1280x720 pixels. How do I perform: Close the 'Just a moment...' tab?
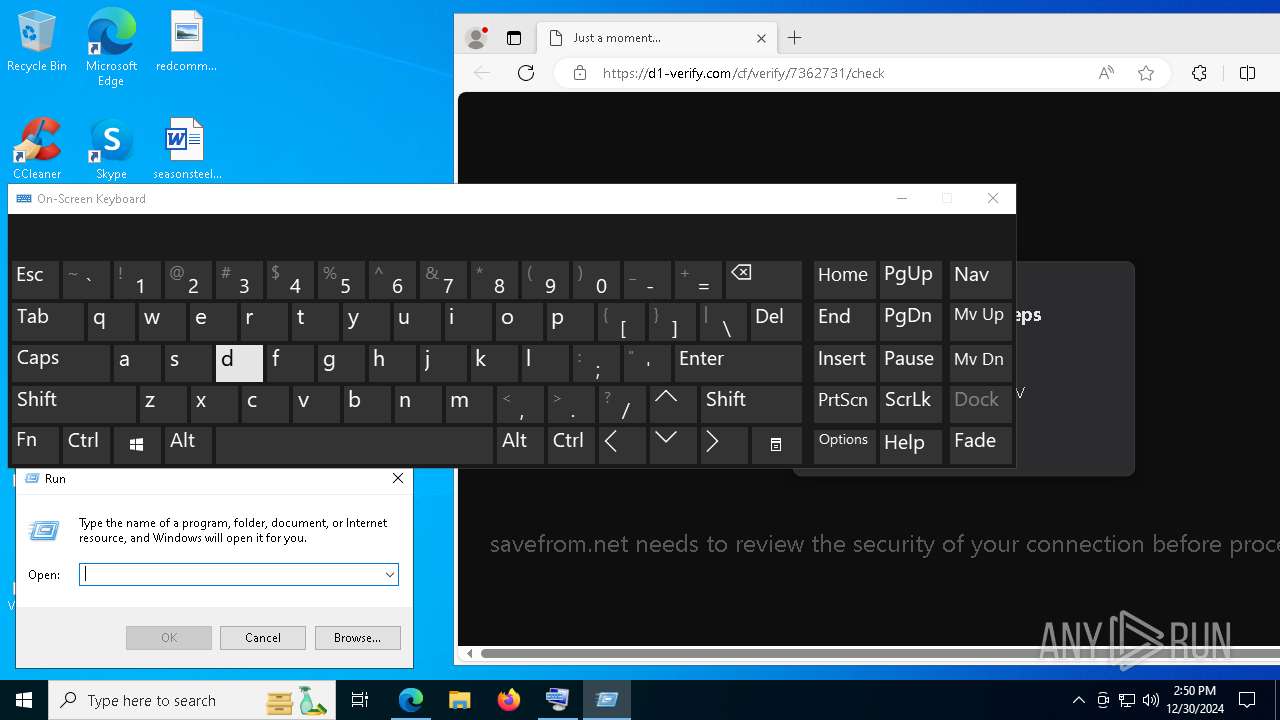coord(761,38)
